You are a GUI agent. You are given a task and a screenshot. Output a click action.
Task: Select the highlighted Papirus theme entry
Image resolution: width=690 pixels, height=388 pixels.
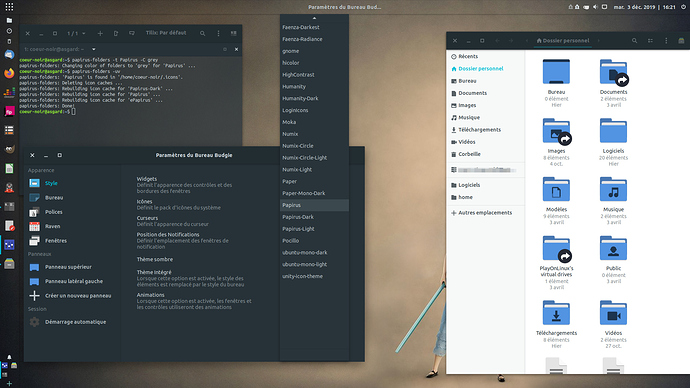click(314, 205)
